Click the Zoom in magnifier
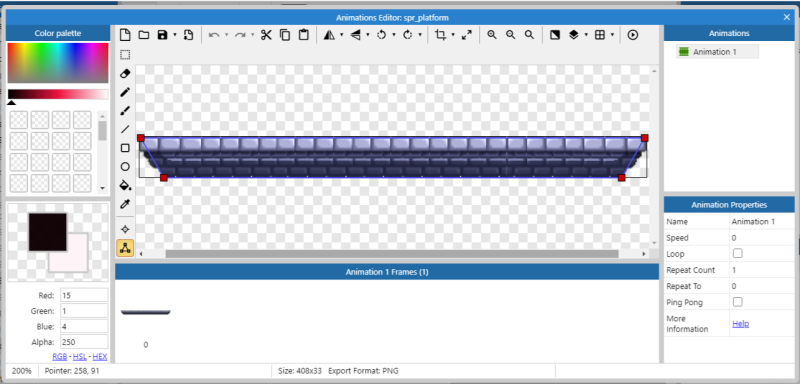800x384 pixels. point(492,35)
